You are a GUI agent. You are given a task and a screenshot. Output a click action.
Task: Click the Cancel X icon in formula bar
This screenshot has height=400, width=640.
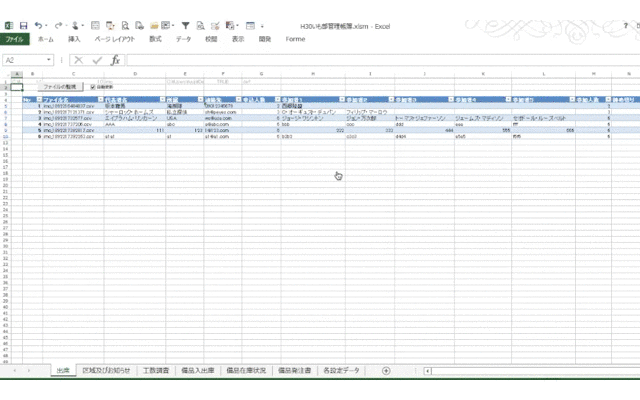(78, 60)
